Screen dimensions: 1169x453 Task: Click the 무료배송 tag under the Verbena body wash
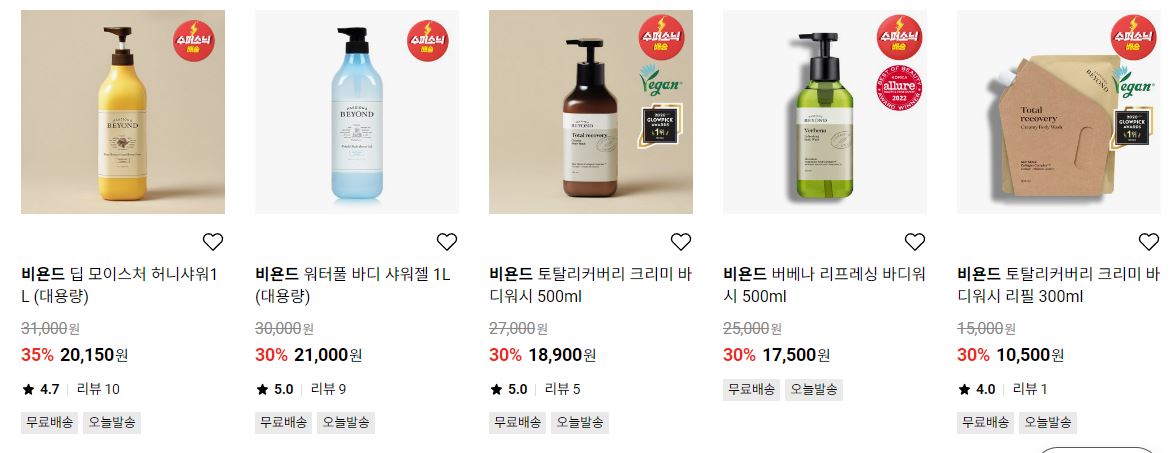[x=751, y=389]
